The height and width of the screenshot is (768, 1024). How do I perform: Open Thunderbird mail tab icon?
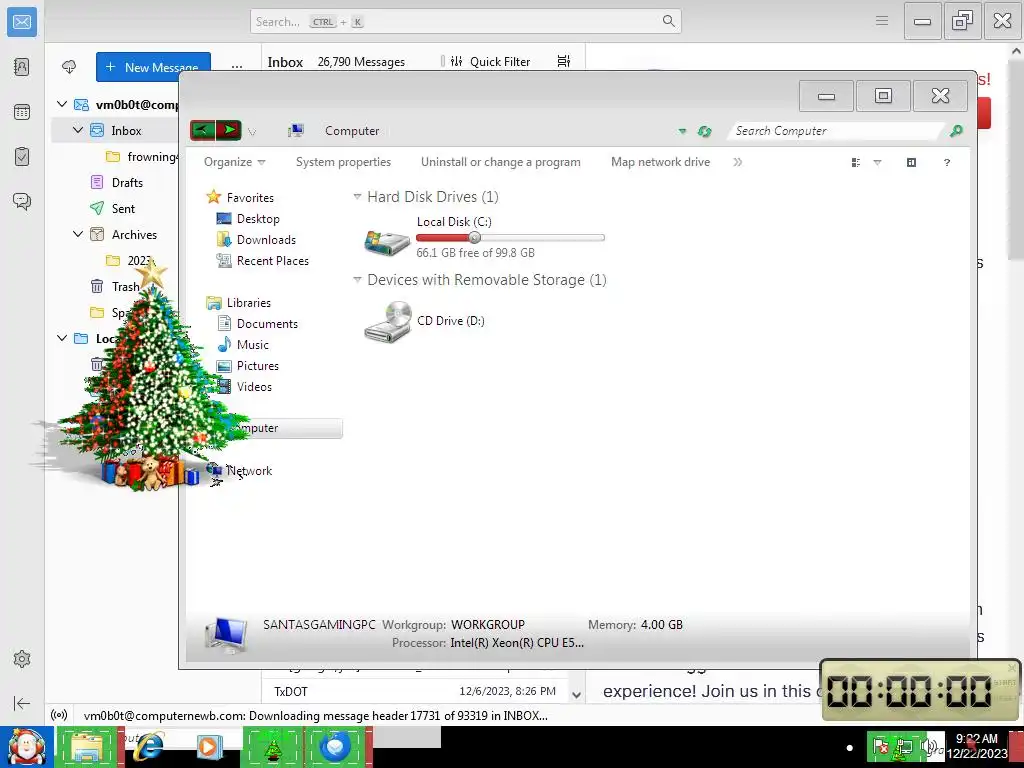[x=22, y=22]
